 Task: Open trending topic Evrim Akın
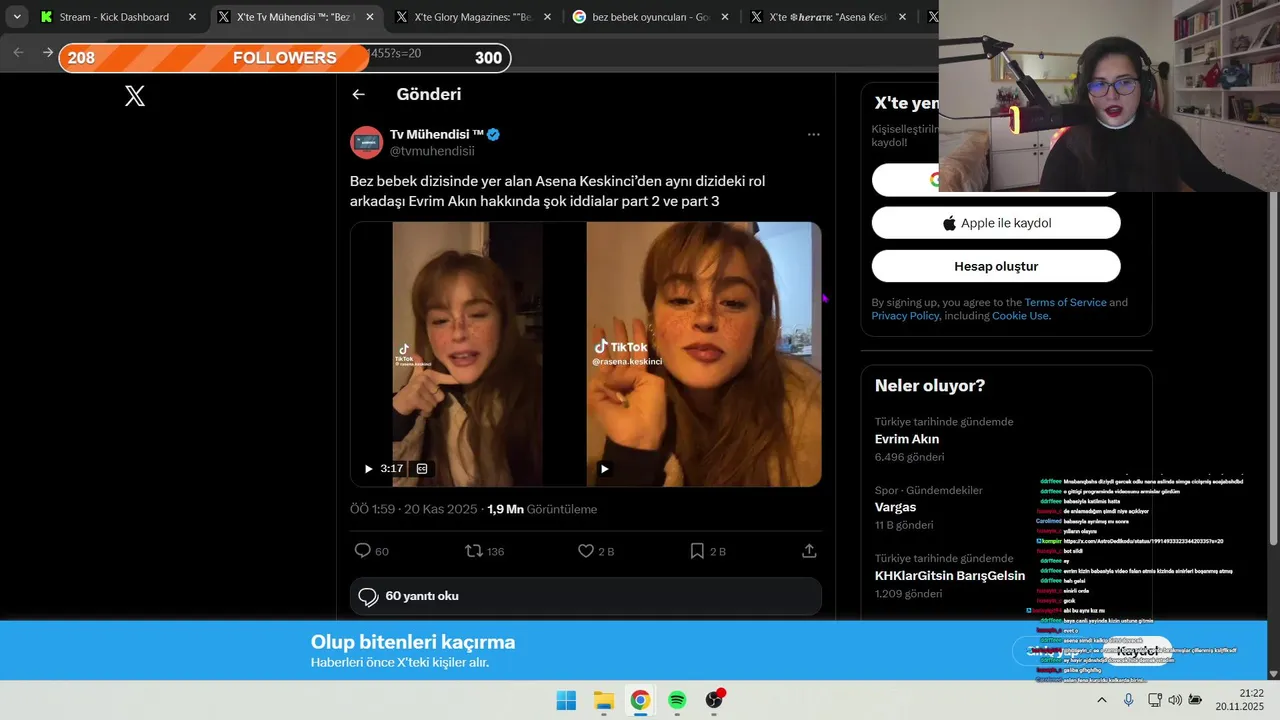907,439
